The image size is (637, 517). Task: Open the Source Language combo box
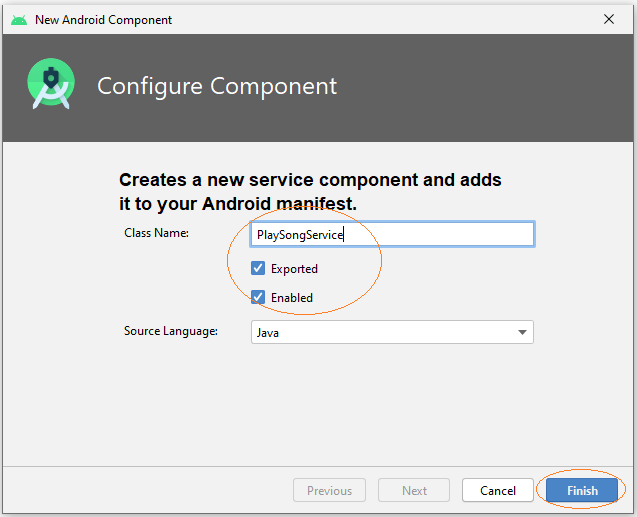pos(392,332)
